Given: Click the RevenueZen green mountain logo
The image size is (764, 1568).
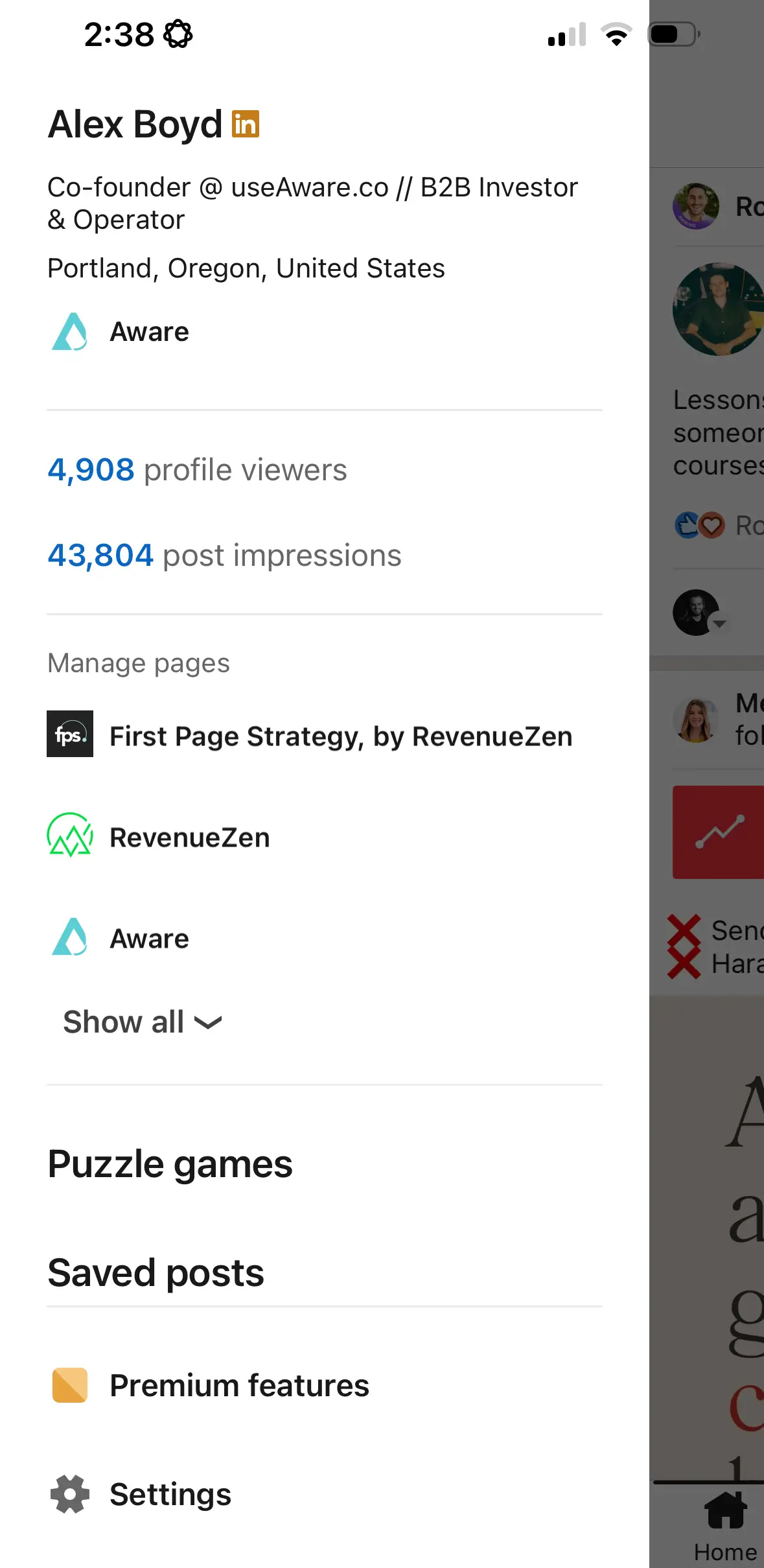Looking at the screenshot, I should (69, 836).
